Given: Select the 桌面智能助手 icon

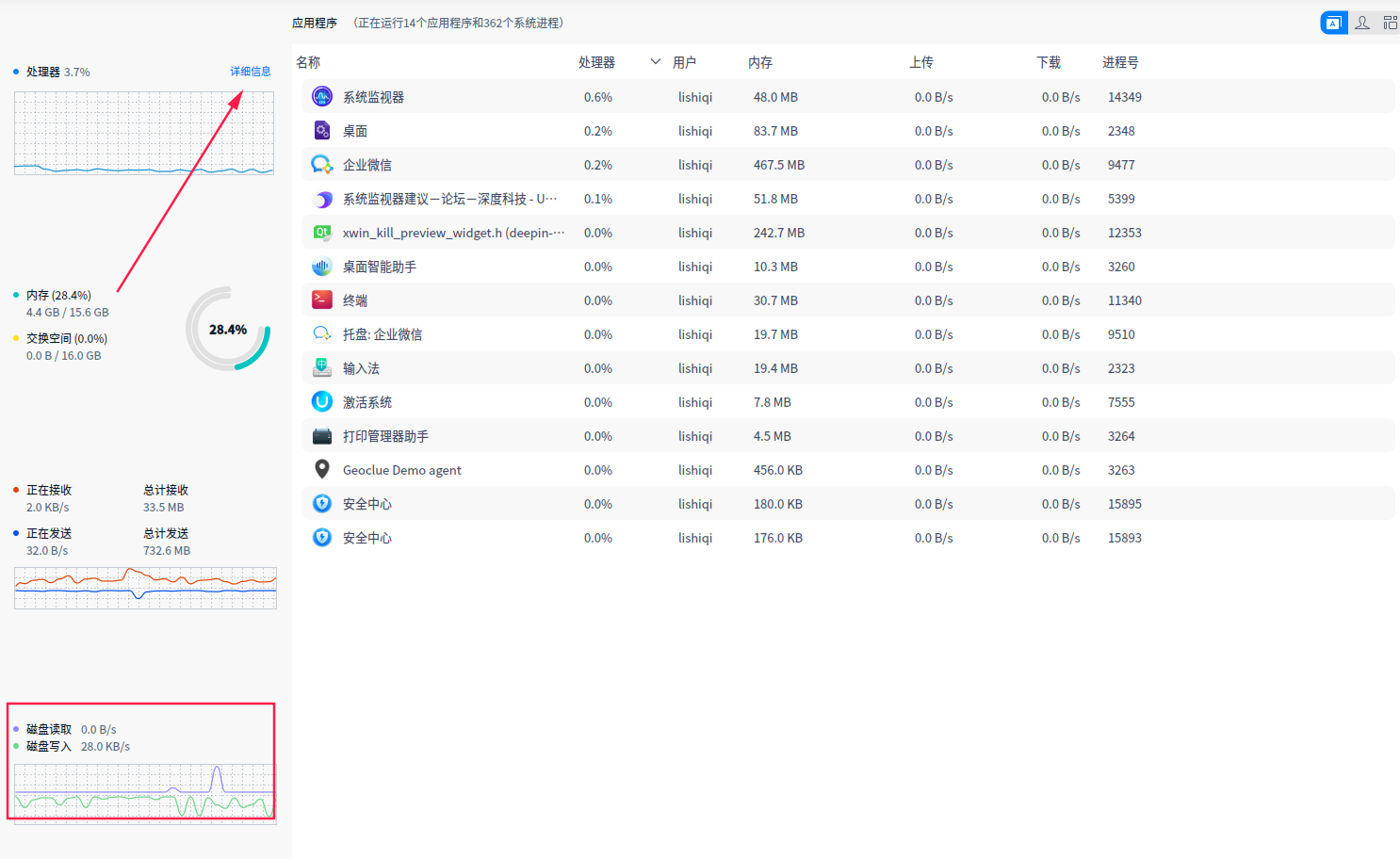Looking at the screenshot, I should pos(322,267).
